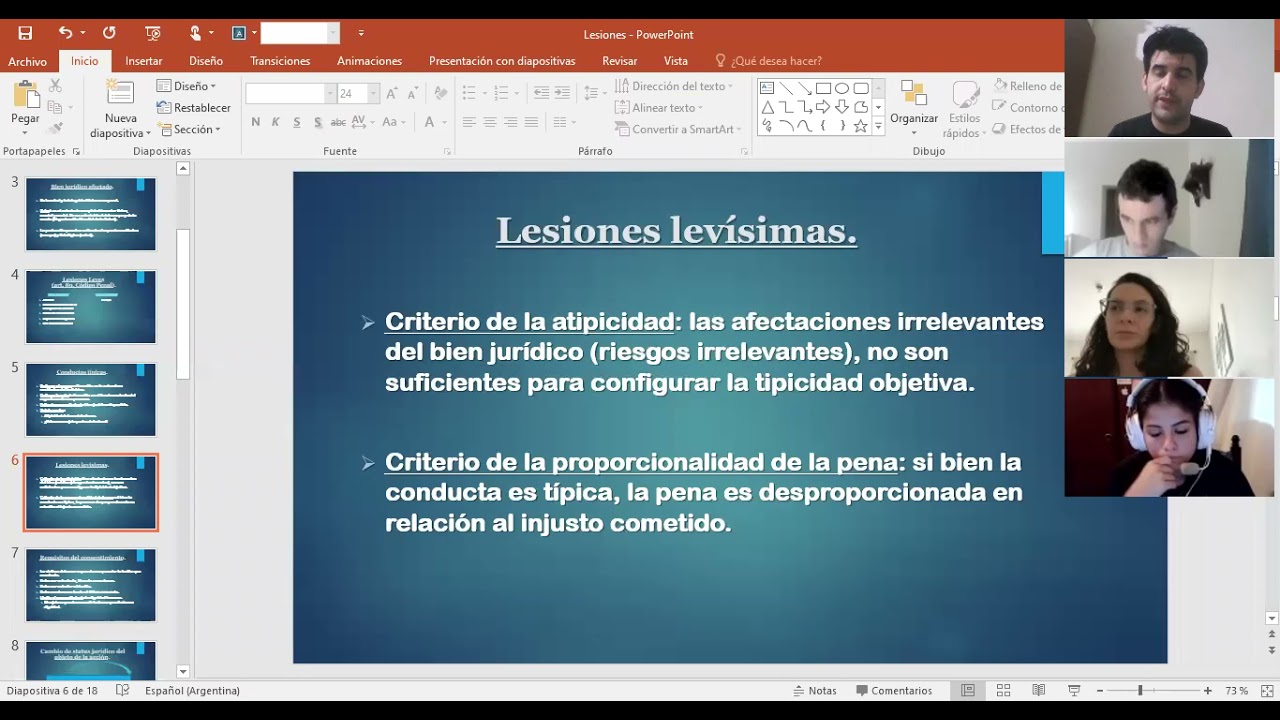The width and height of the screenshot is (1280, 720).
Task: Toggle Strikethrough (abc) formatting
Action: point(338,122)
